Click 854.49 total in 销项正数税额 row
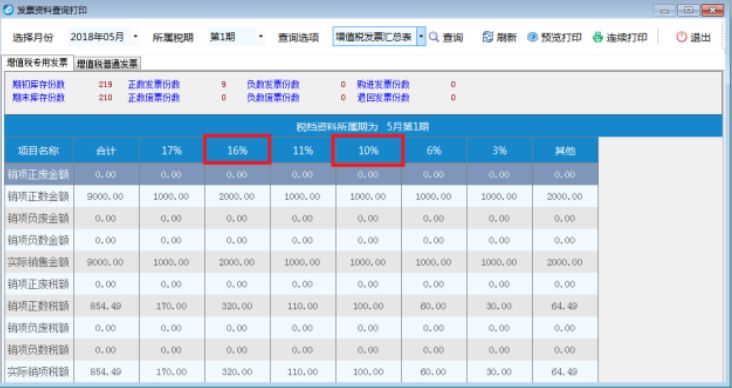The height and width of the screenshot is (388, 732). click(106, 306)
